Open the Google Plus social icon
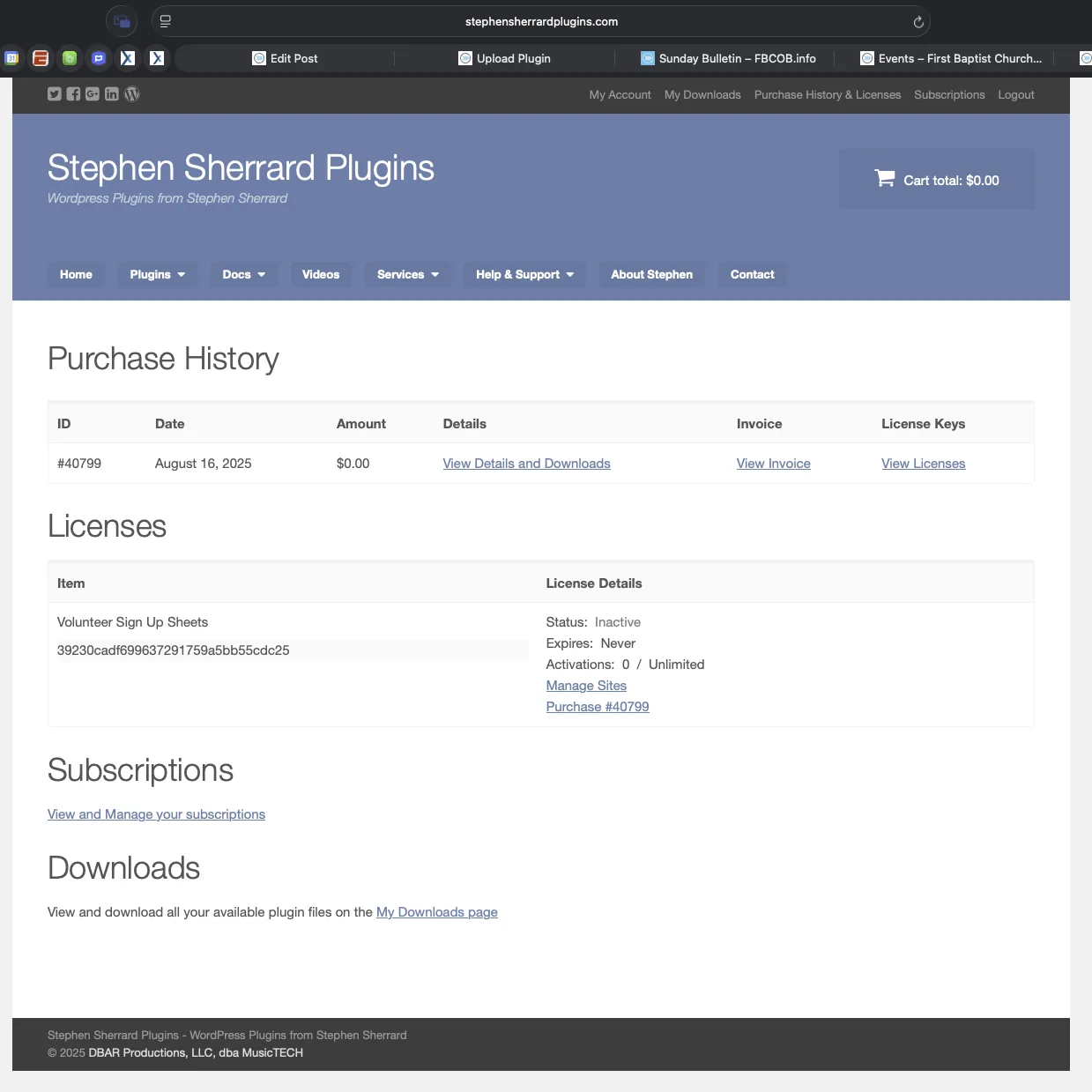Screen dimensions: 1092x1092 (93, 94)
